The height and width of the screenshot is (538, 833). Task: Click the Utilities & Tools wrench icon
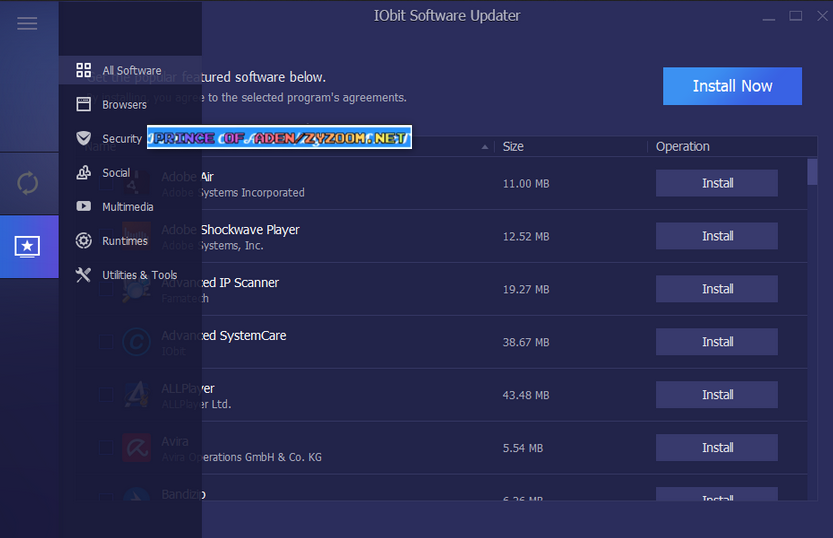[x=83, y=275]
